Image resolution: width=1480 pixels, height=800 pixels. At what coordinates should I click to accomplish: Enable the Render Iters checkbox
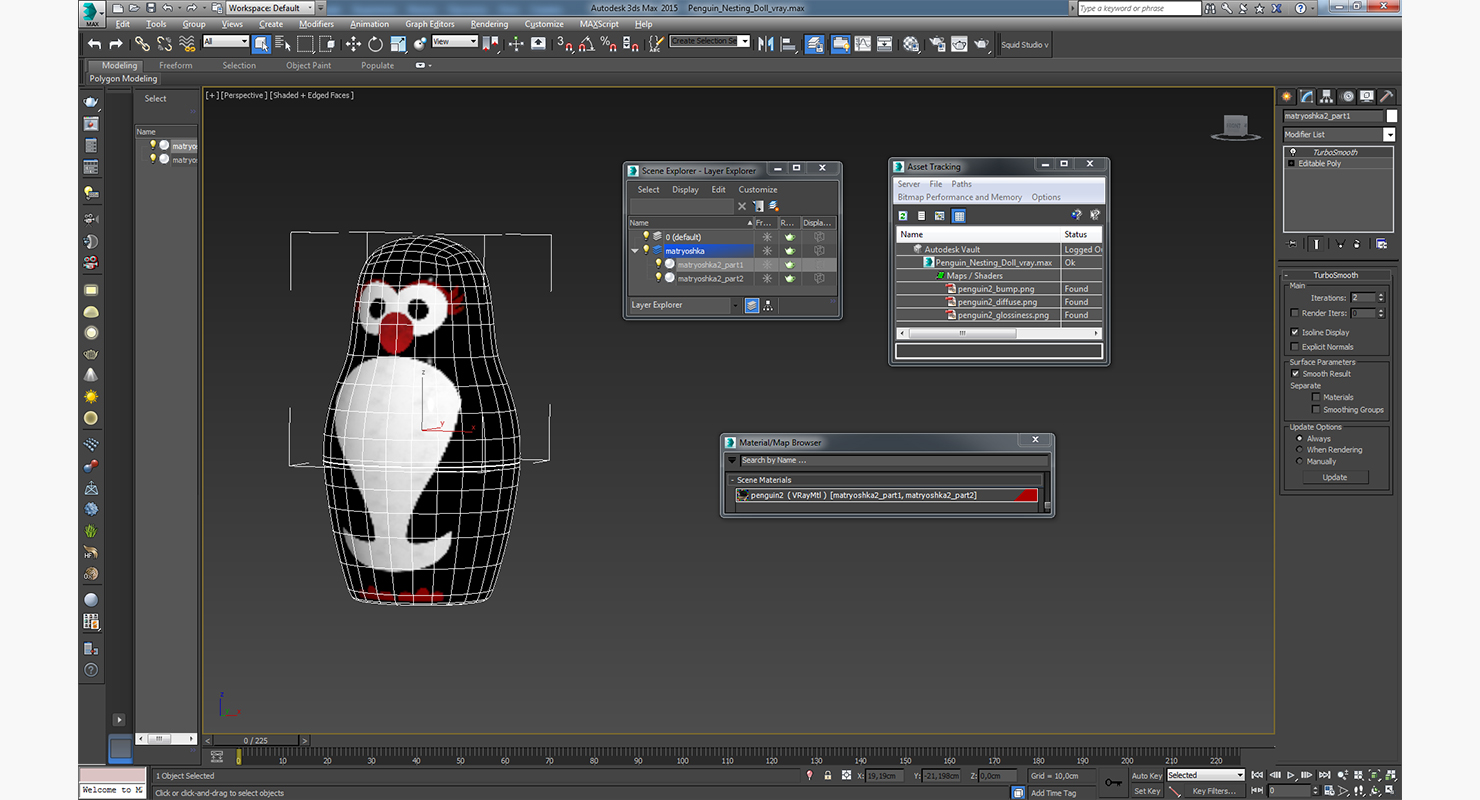tap(1295, 313)
